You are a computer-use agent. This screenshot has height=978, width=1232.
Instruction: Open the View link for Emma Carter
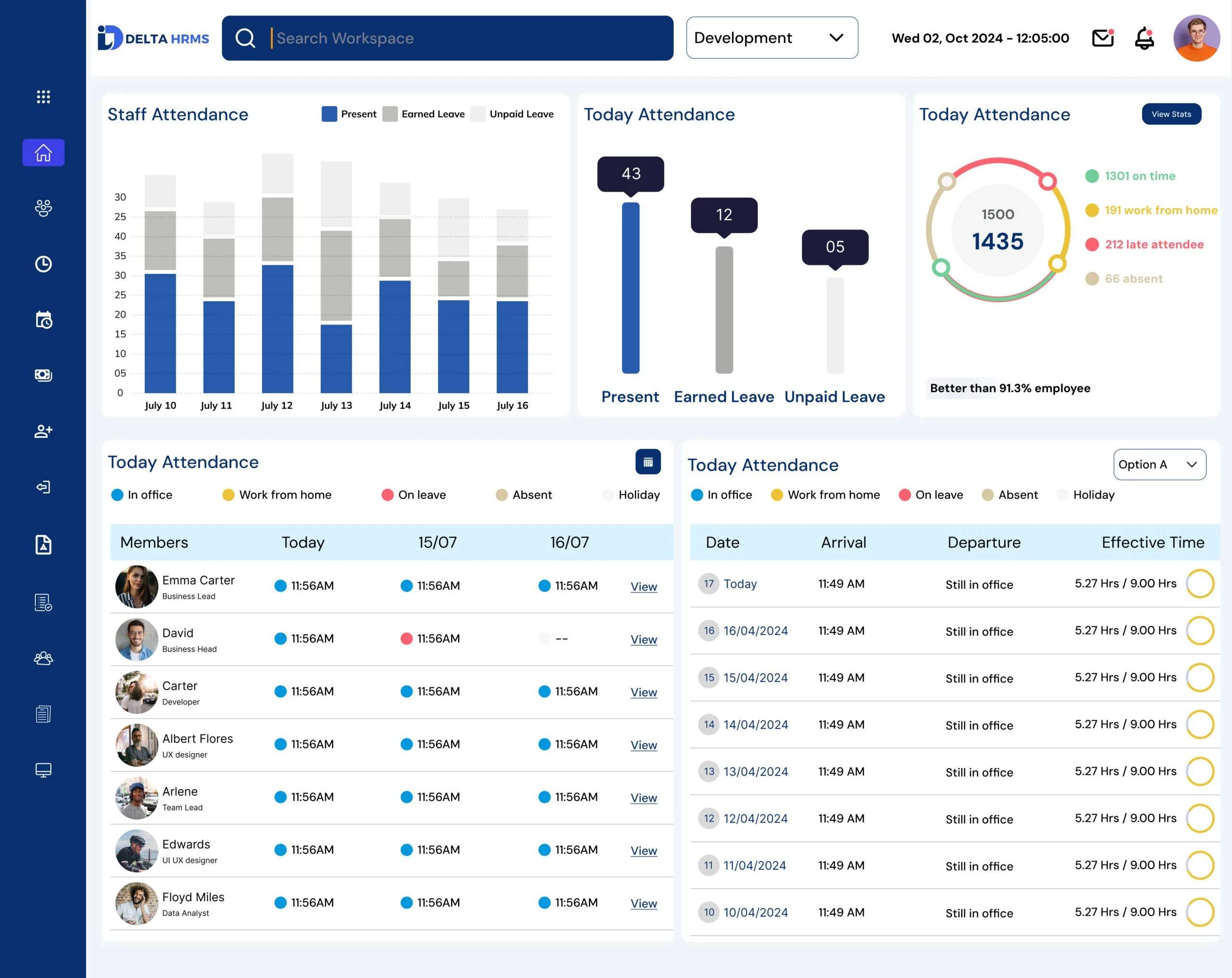point(643,586)
